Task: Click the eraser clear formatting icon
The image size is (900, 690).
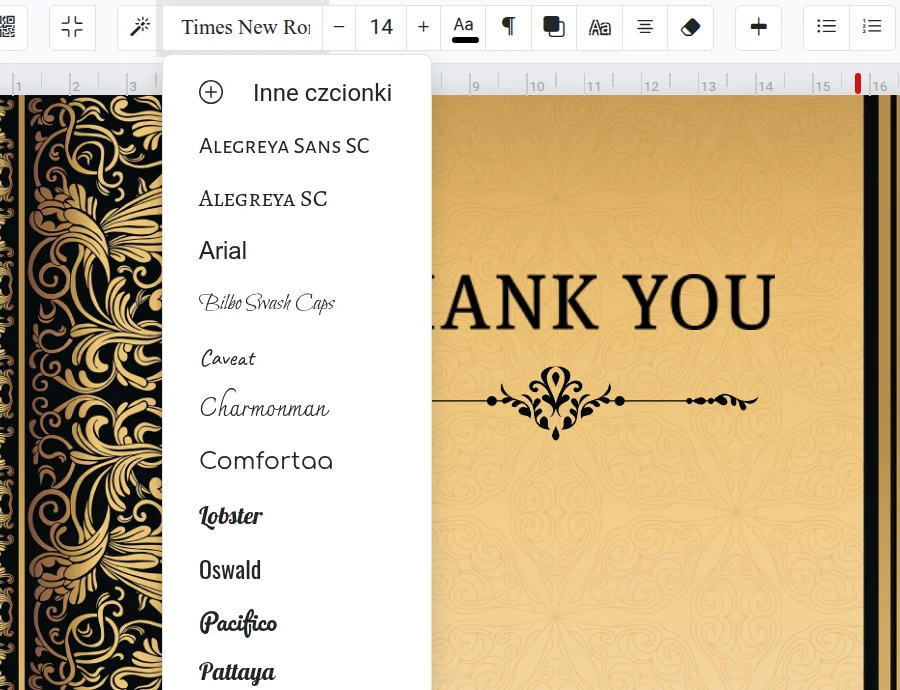Action: click(690, 27)
